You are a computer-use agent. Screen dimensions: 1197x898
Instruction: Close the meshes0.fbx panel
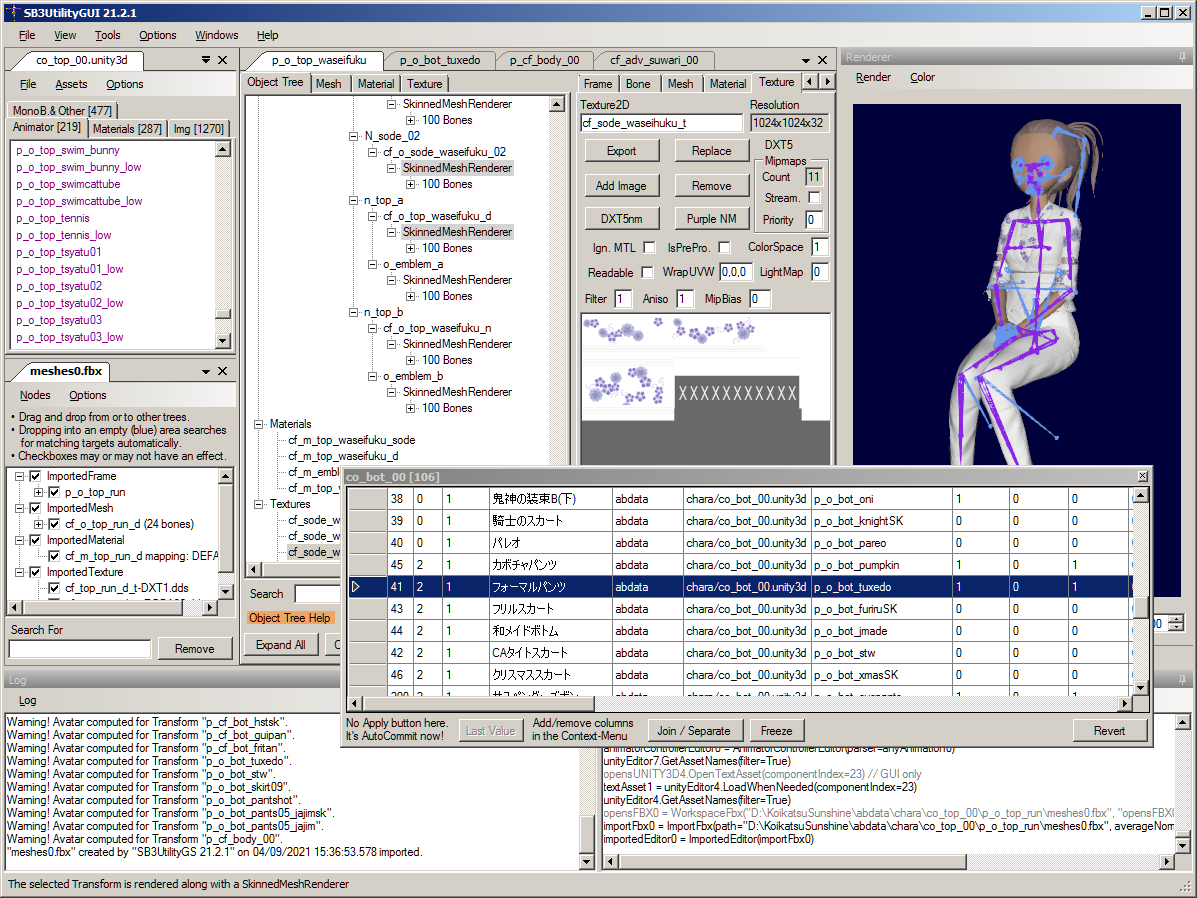(222, 371)
